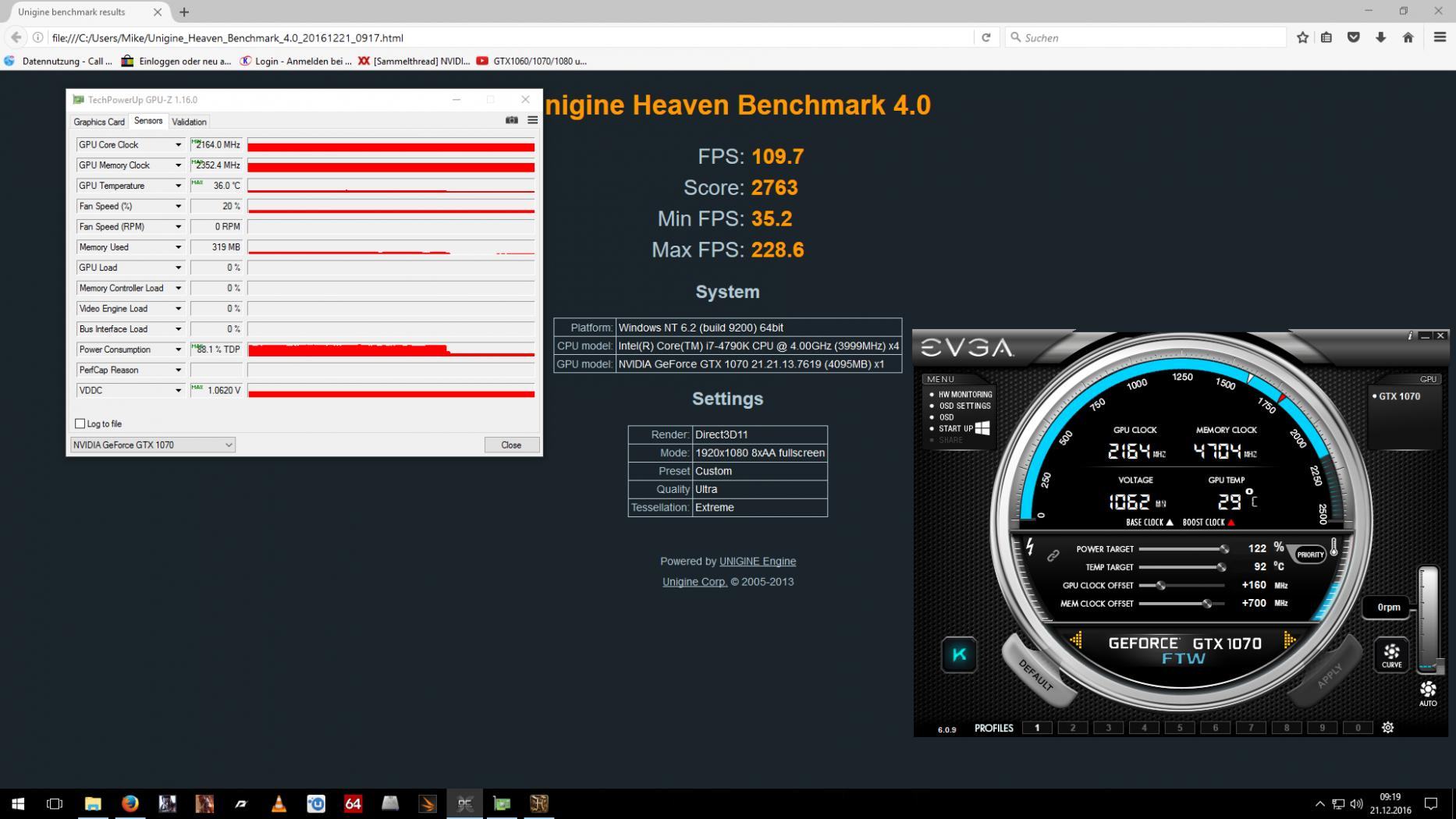Open the Firefox bookmarks list icon

tap(1326, 37)
